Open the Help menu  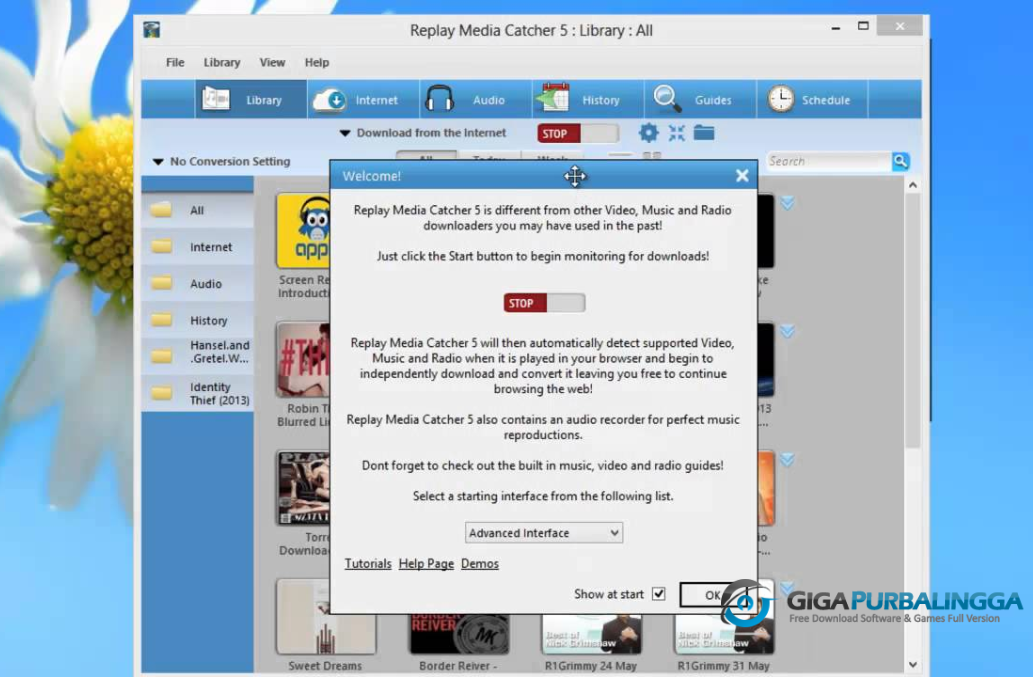[x=316, y=63]
